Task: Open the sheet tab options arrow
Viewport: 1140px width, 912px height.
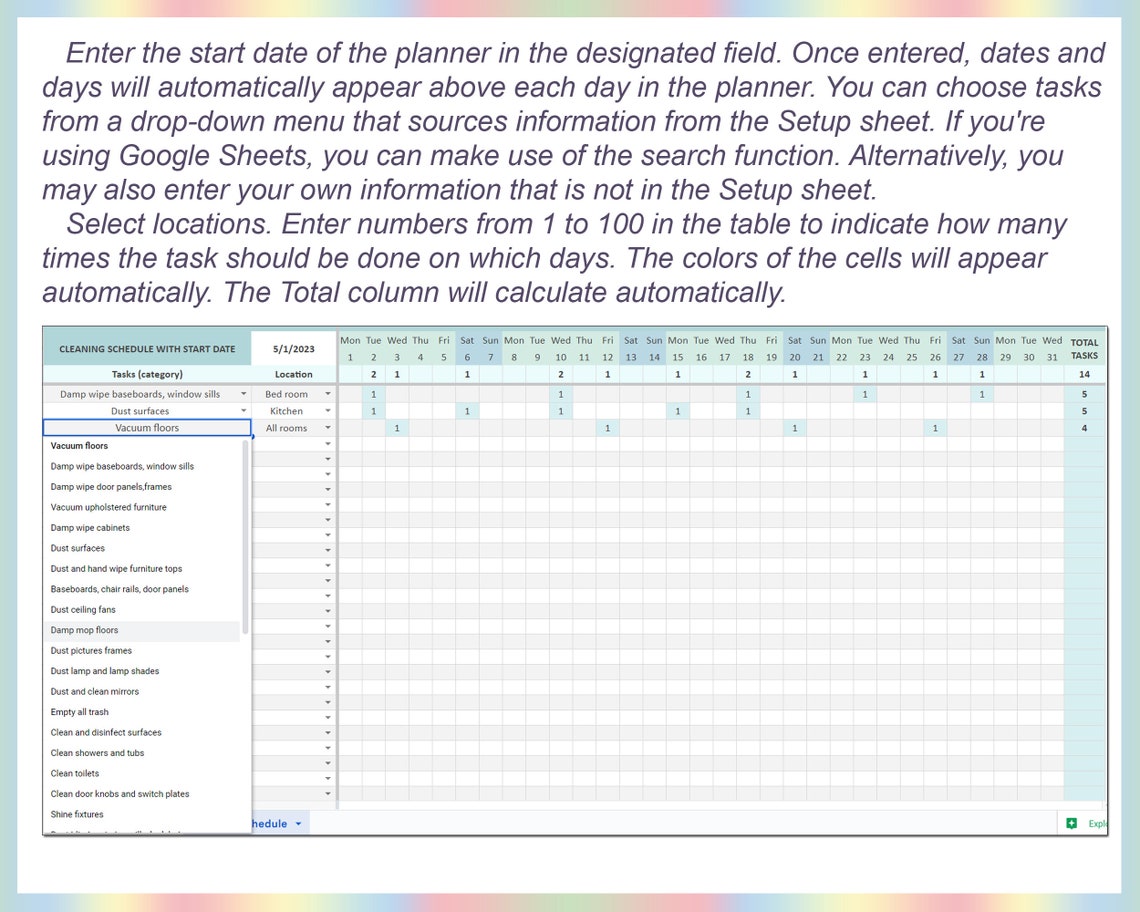Action: click(x=298, y=823)
